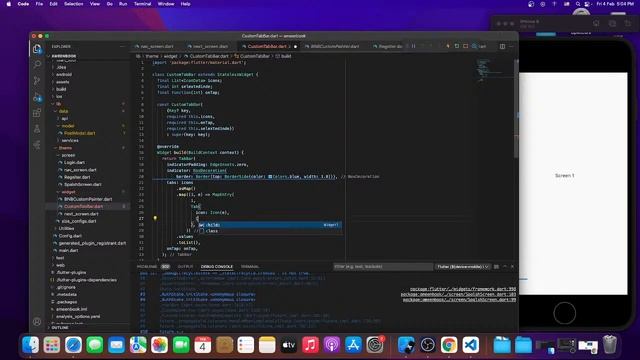Open size_configs.dart in the Explorer
Viewport: 640px width, 360px height.
click(x=78, y=221)
